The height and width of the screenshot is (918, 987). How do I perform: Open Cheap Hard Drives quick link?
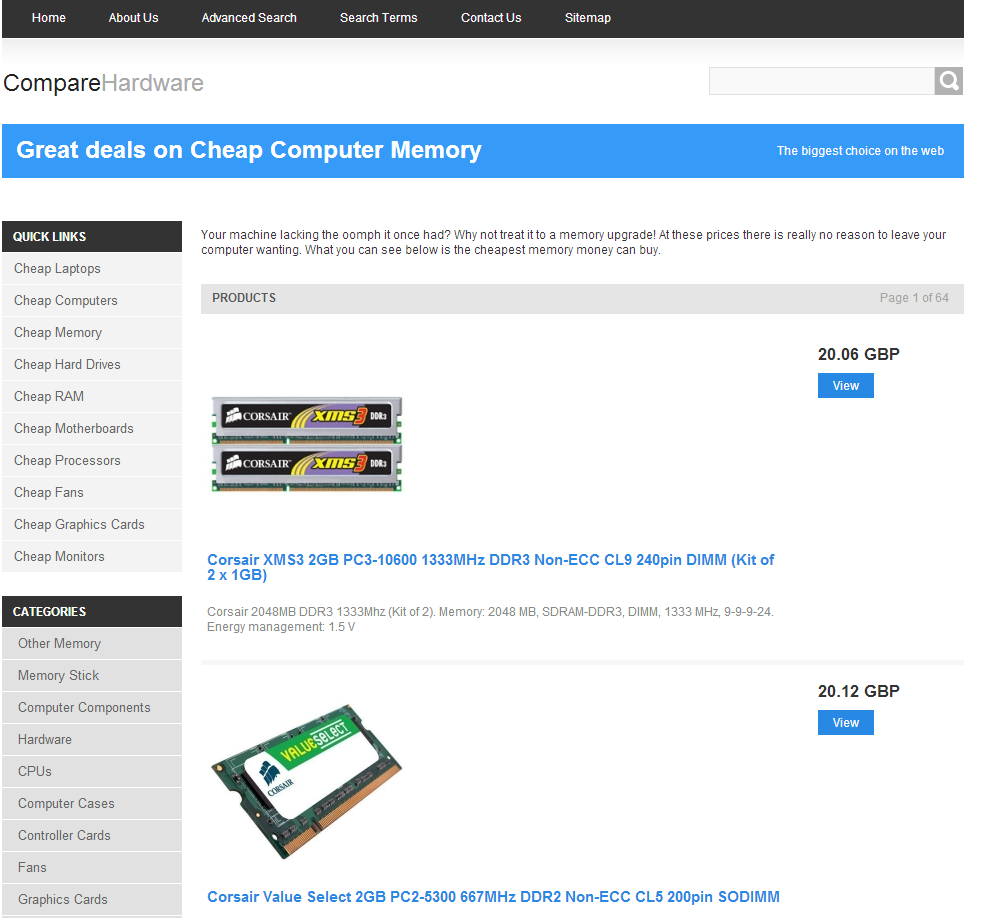tap(92, 365)
